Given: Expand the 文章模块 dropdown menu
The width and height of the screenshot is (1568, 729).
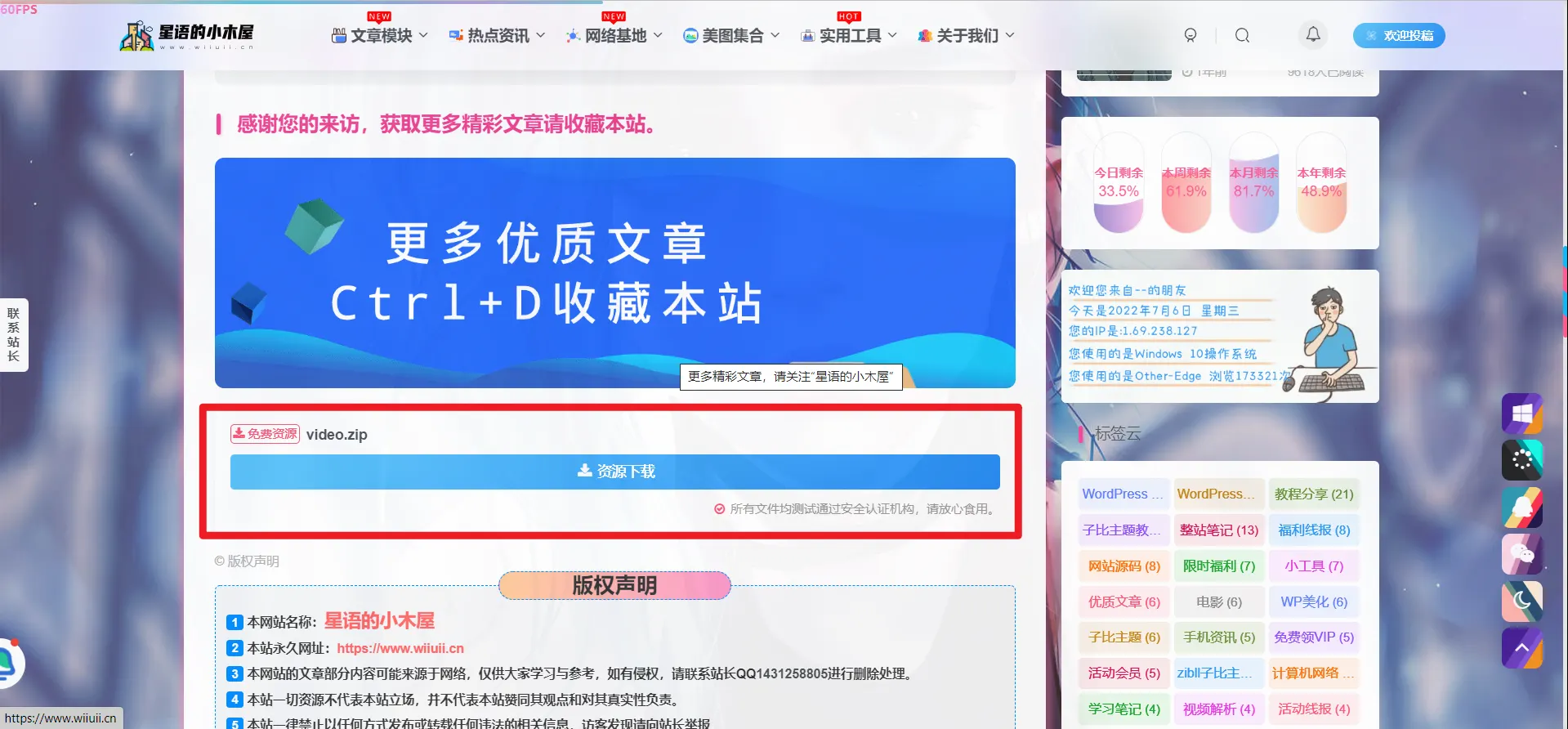Looking at the screenshot, I should [x=380, y=35].
